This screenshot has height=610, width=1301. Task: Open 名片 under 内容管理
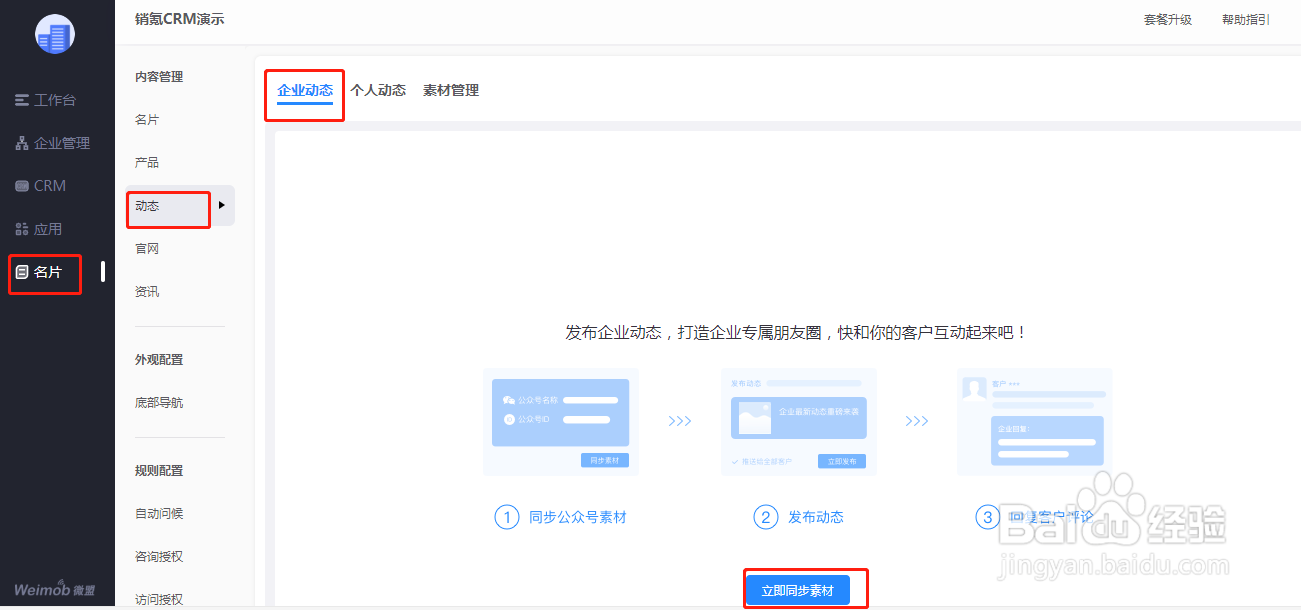(147, 120)
